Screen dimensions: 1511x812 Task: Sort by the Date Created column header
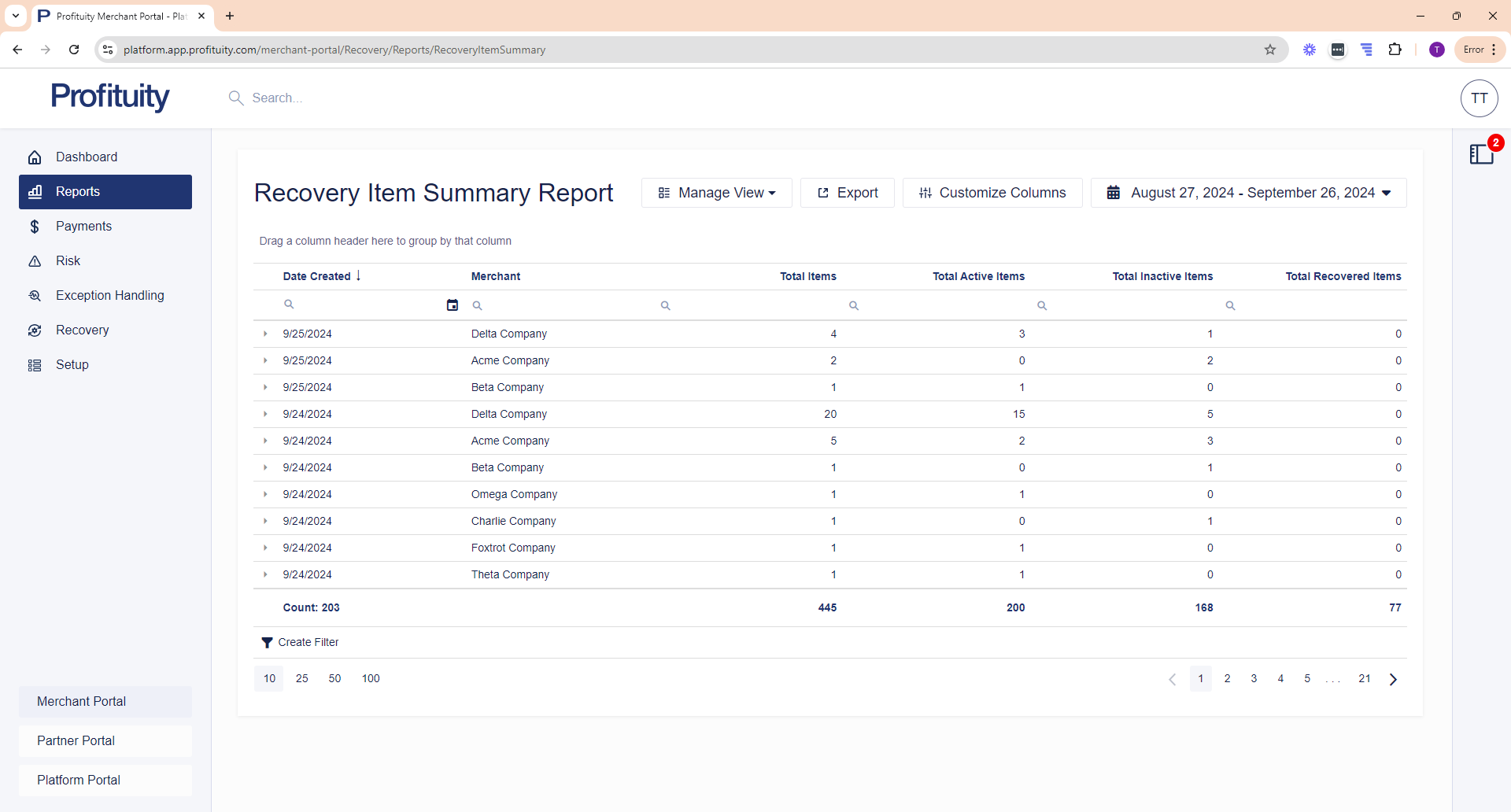click(x=317, y=276)
